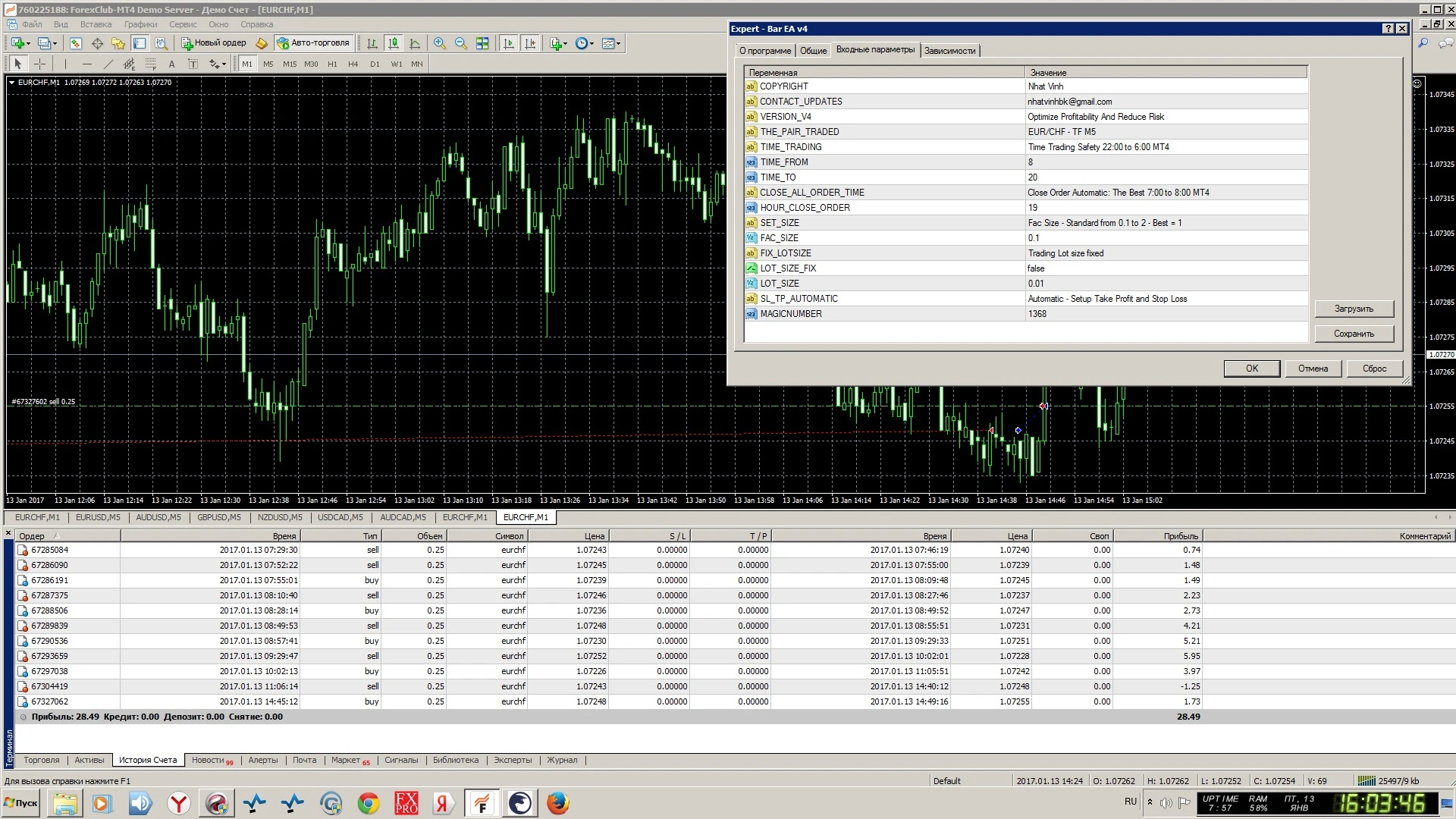Switch chart to bar chart icon
Image resolution: width=1456 pixels, height=819 pixels.
click(372, 43)
